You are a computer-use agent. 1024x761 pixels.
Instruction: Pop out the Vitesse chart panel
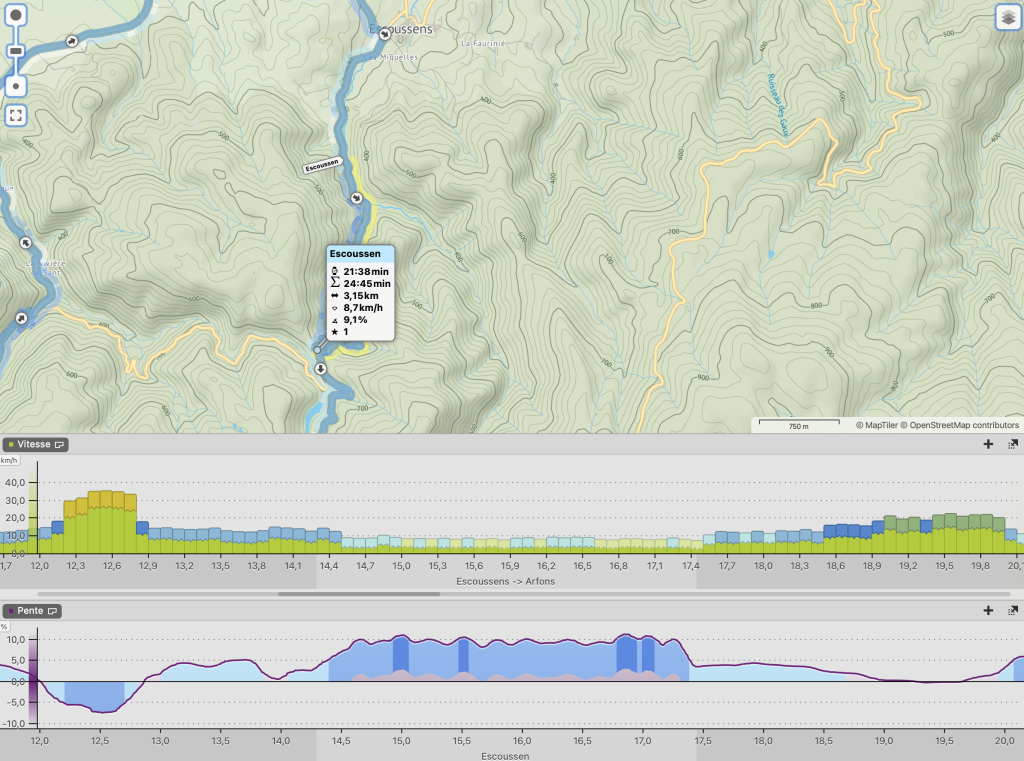click(x=1012, y=444)
